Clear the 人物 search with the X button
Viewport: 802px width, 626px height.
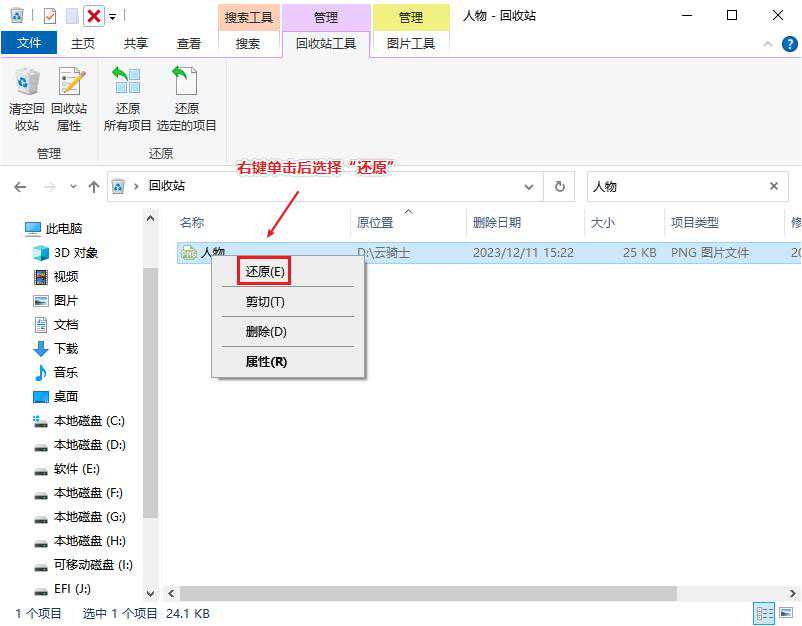click(x=775, y=186)
